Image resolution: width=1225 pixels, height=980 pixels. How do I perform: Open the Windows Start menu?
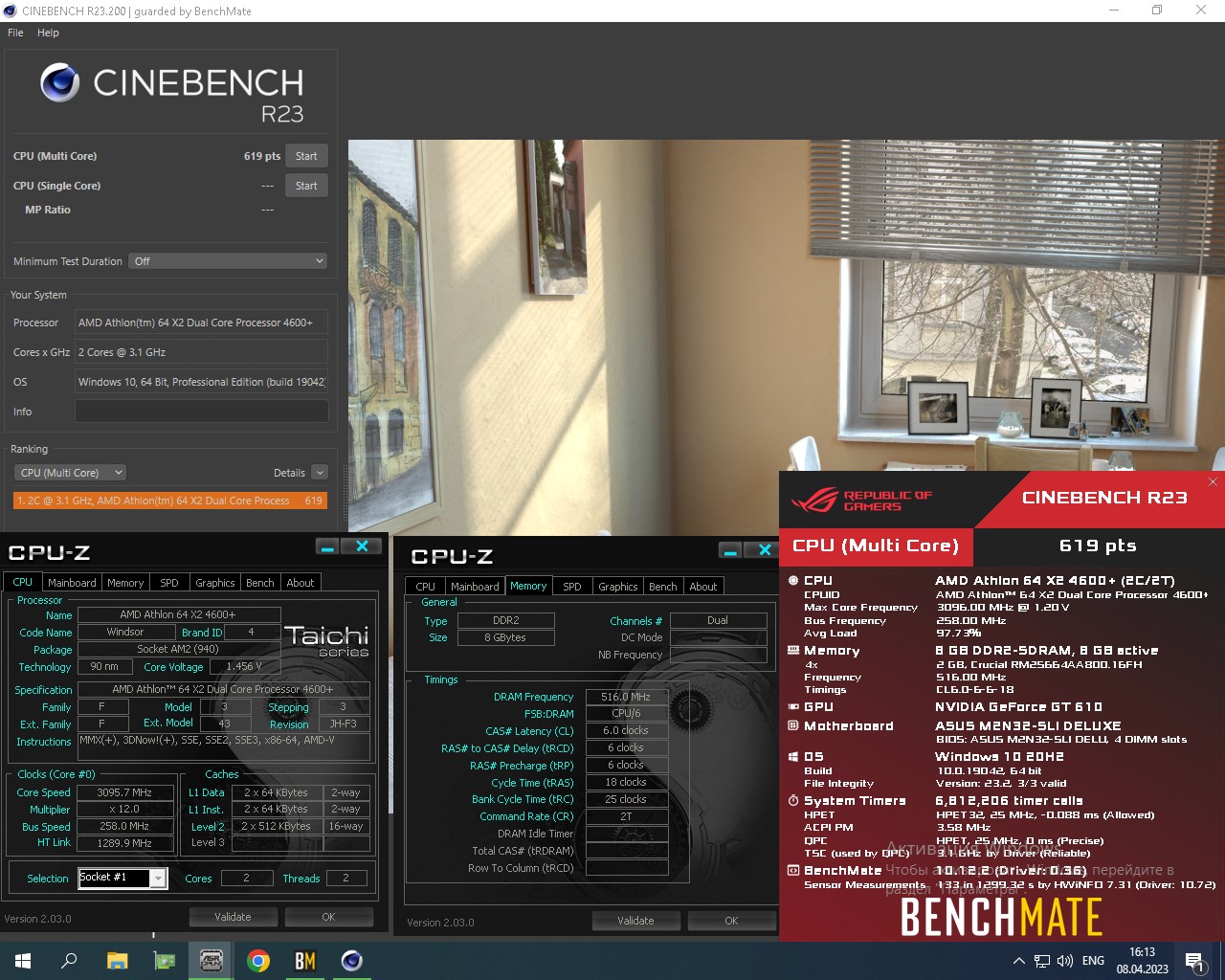pyautogui.click(x=23, y=961)
